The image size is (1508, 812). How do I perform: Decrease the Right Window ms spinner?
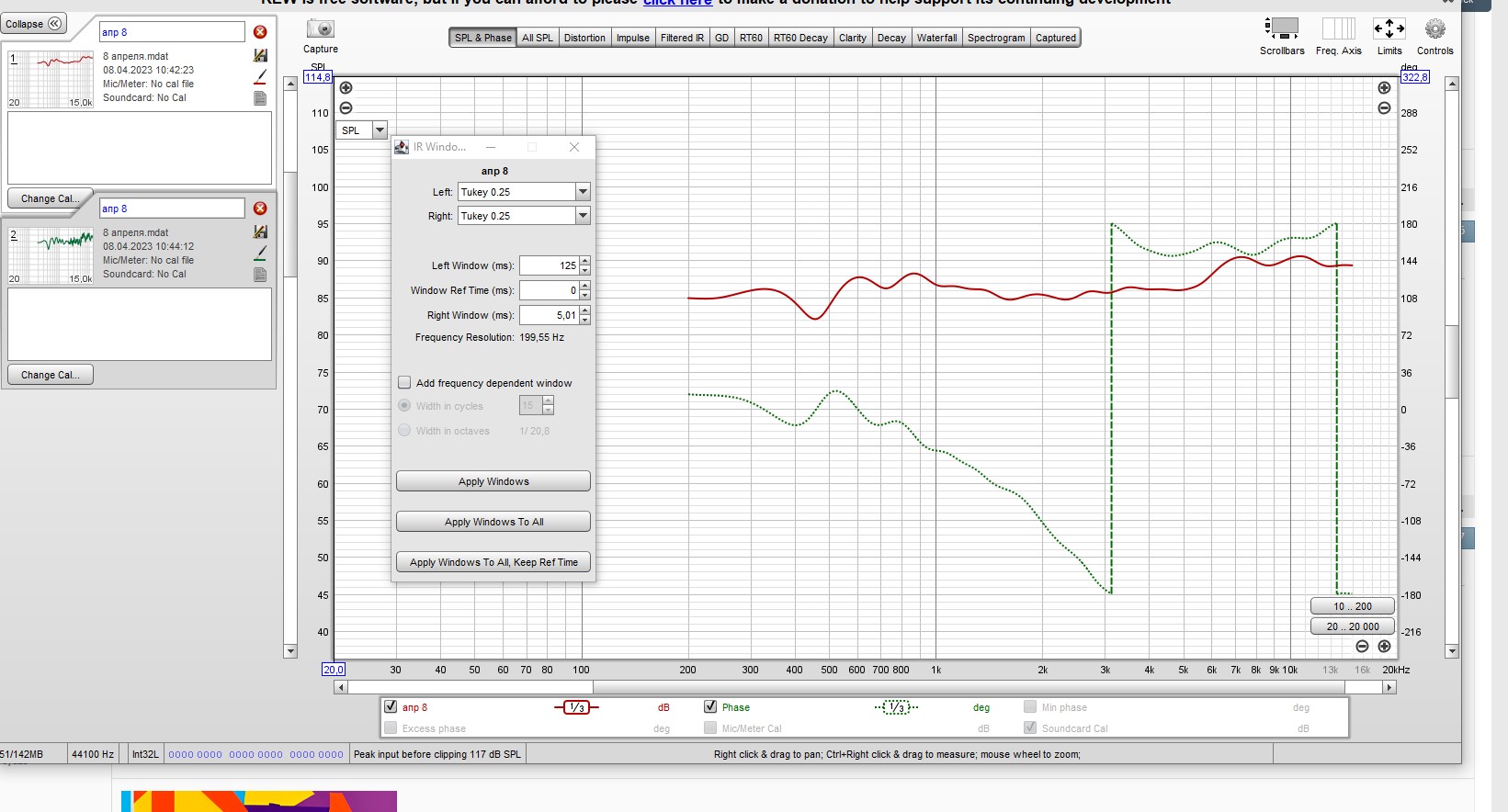[x=584, y=320]
